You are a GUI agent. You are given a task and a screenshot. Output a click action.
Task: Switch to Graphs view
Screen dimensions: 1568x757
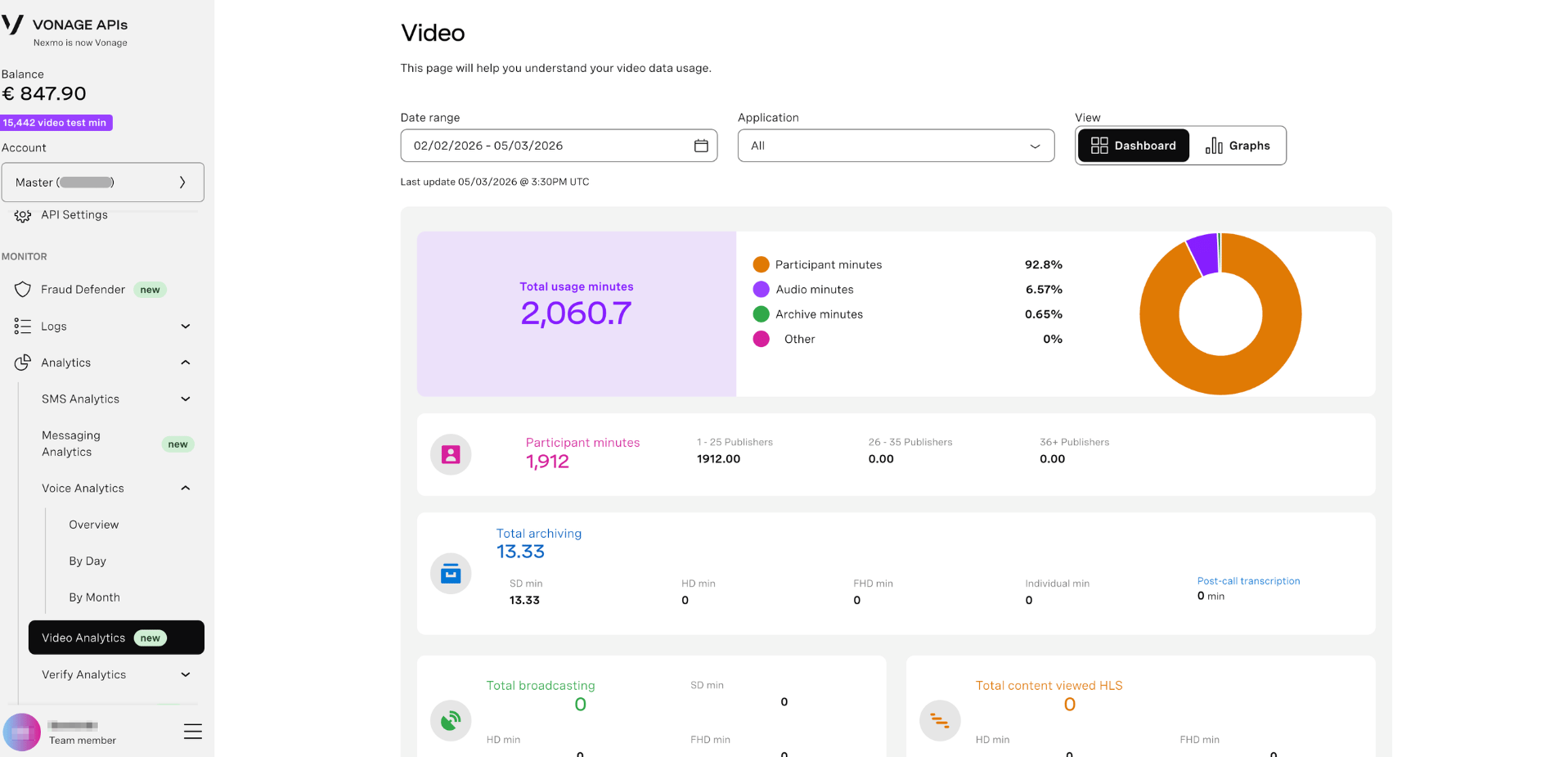point(1238,146)
